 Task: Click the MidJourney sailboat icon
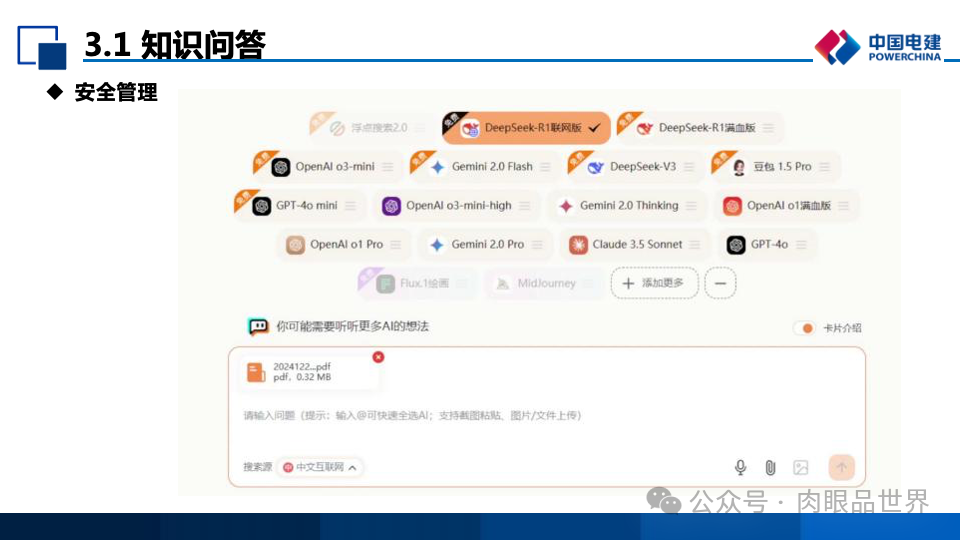[502, 283]
